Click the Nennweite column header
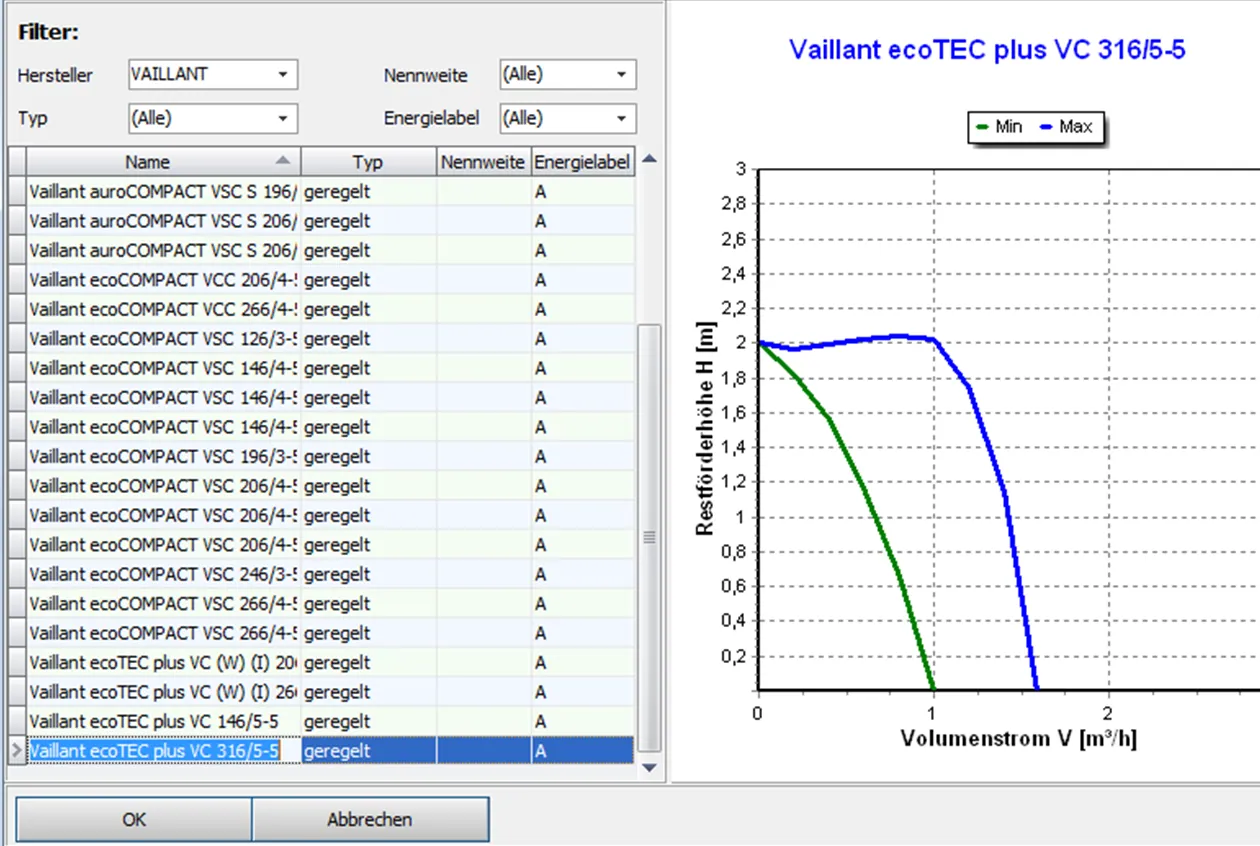This screenshot has width=1260, height=846. (x=483, y=162)
